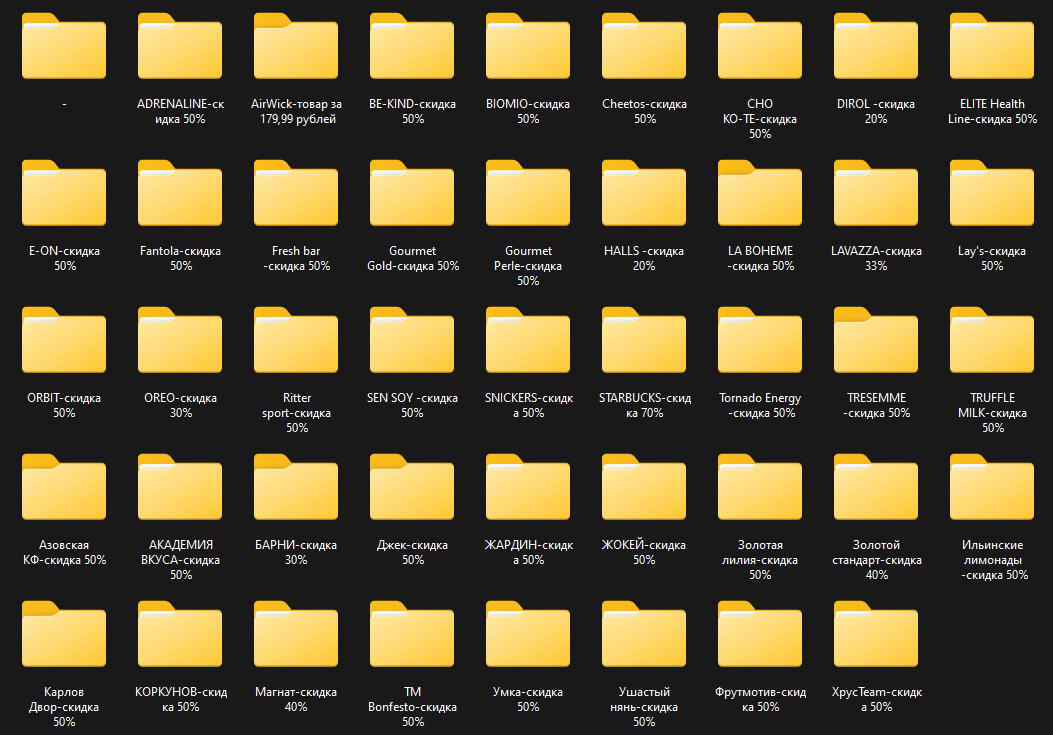Image resolution: width=1053 pixels, height=735 pixels.
Task: Select the DIROL -скидка 20% folder
Action: [876, 46]
